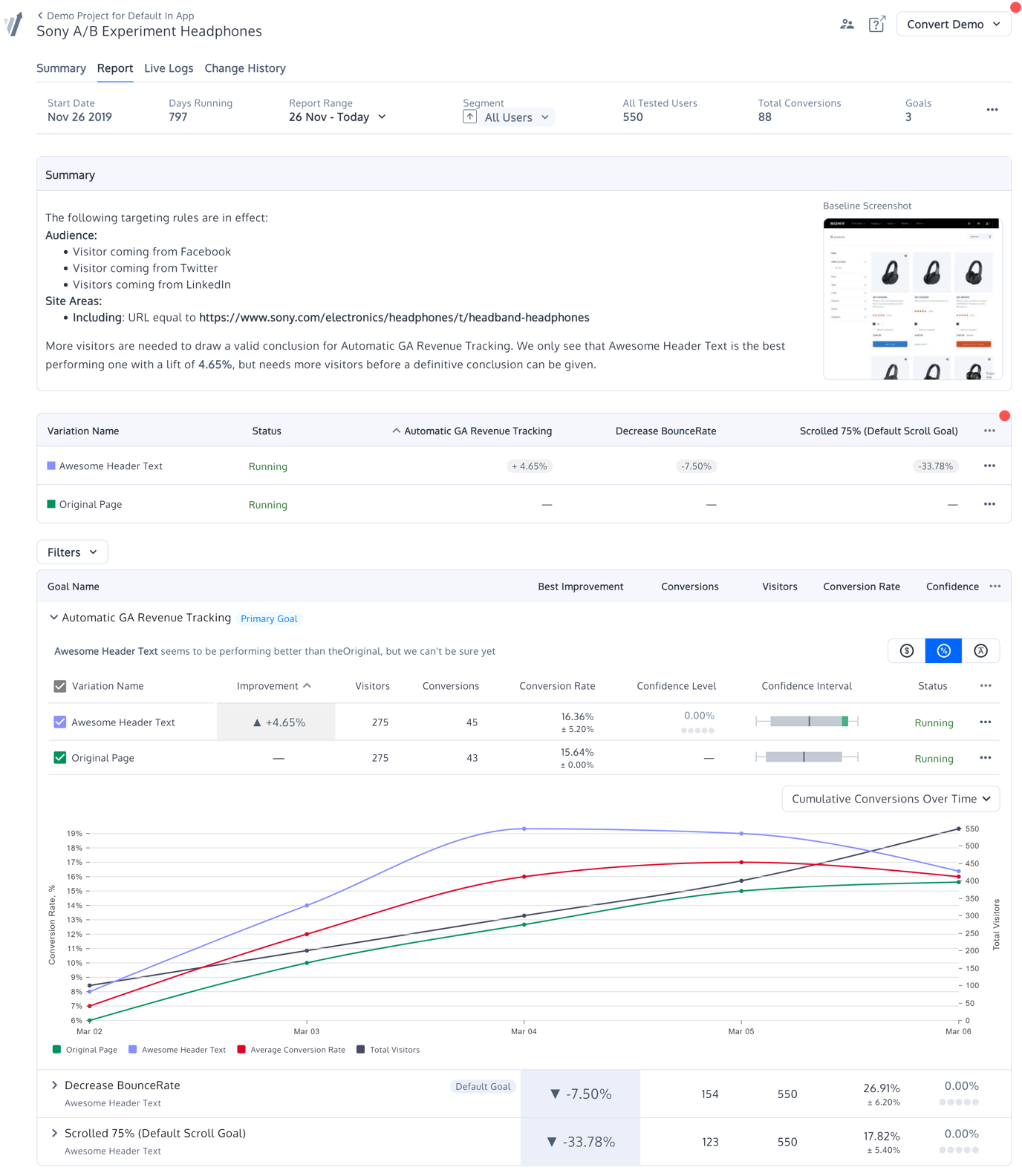The width and height of the screenshot is (1022, 1176).
Task: Click the segment upload arrow icon
Action: point(469,117)
